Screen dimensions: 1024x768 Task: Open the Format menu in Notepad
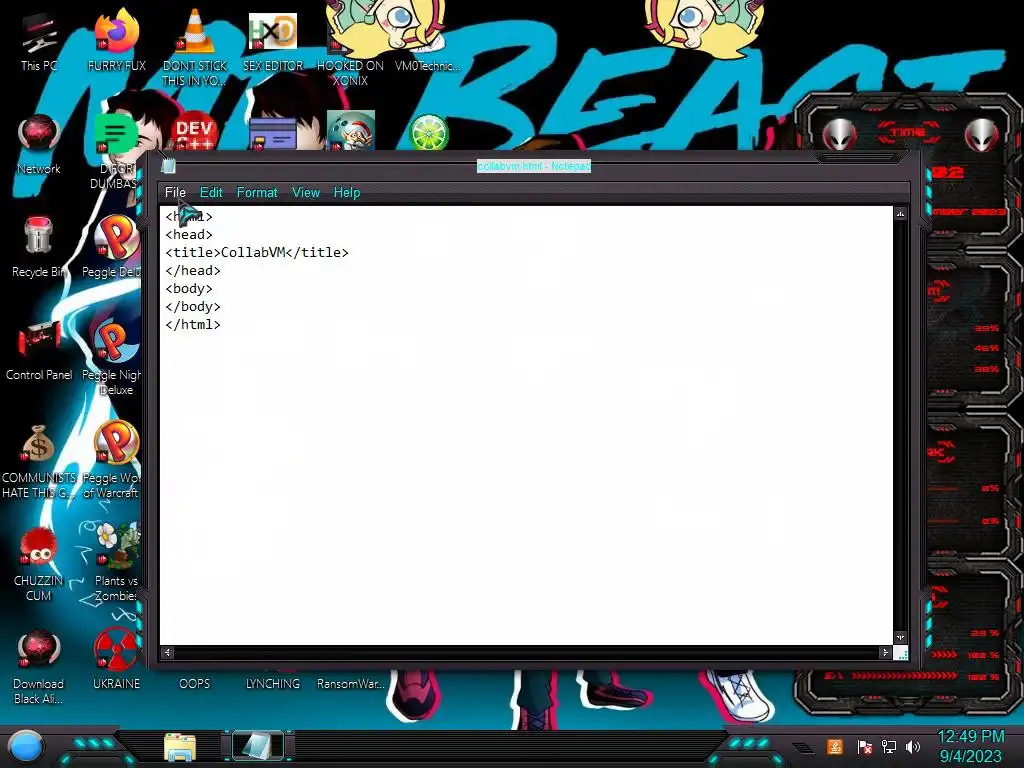coord(257,193)
